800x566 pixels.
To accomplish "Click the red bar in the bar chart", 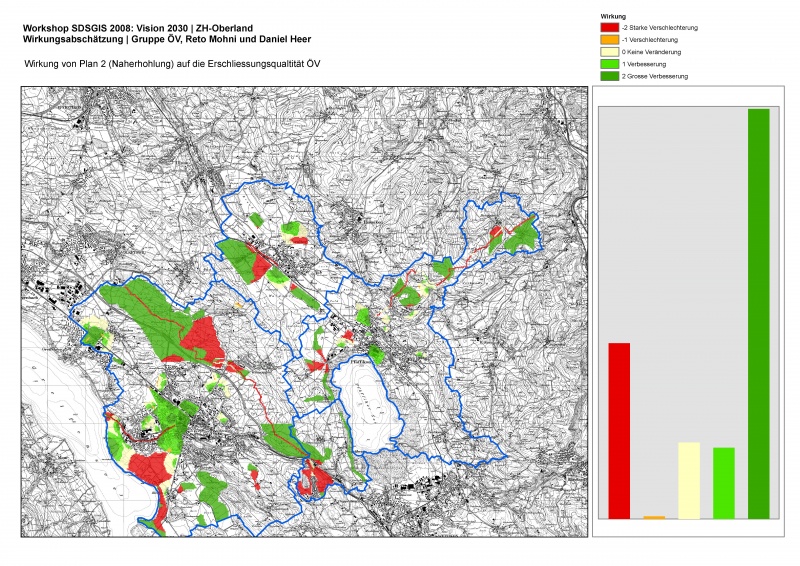I will click(619, 431).
